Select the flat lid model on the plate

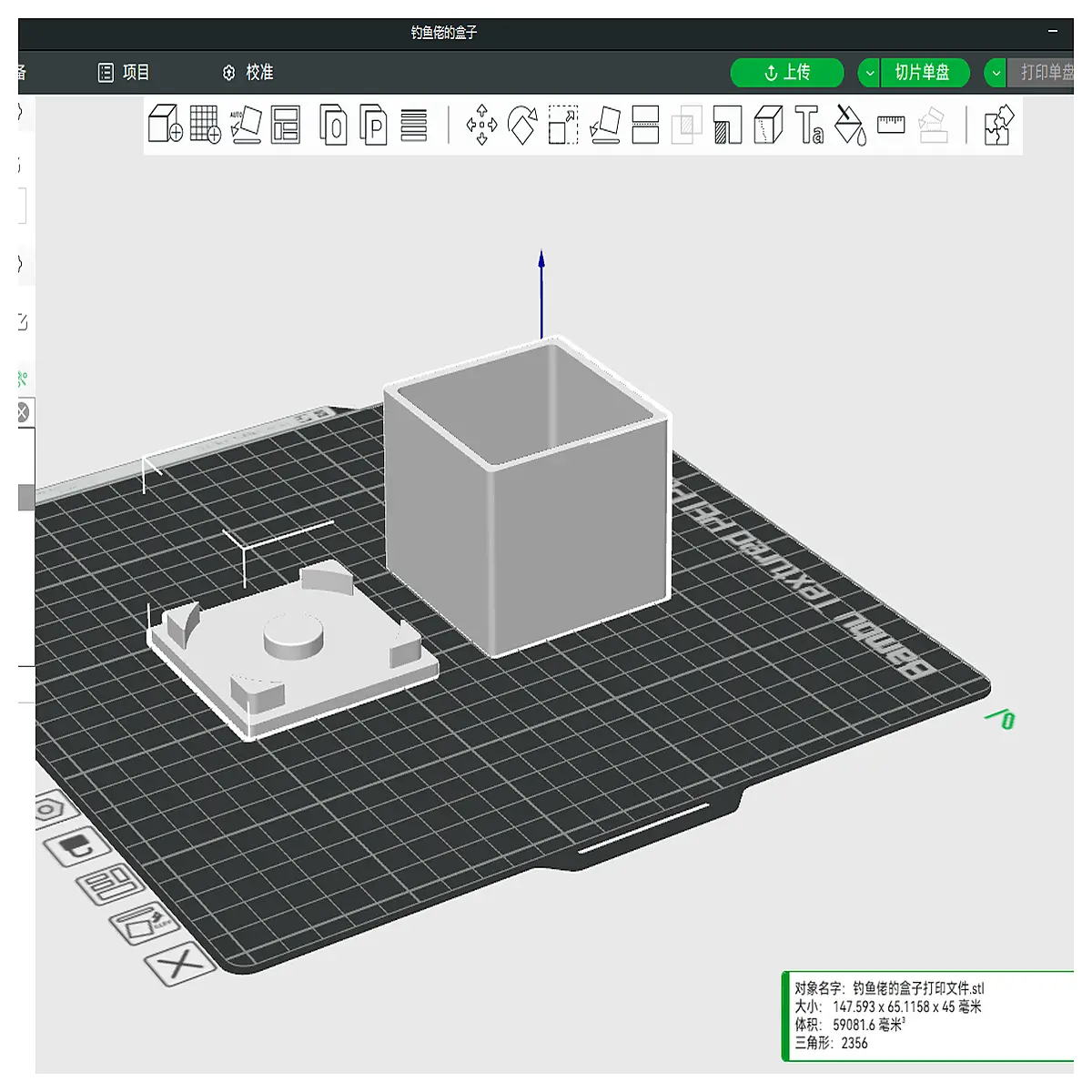293,649
